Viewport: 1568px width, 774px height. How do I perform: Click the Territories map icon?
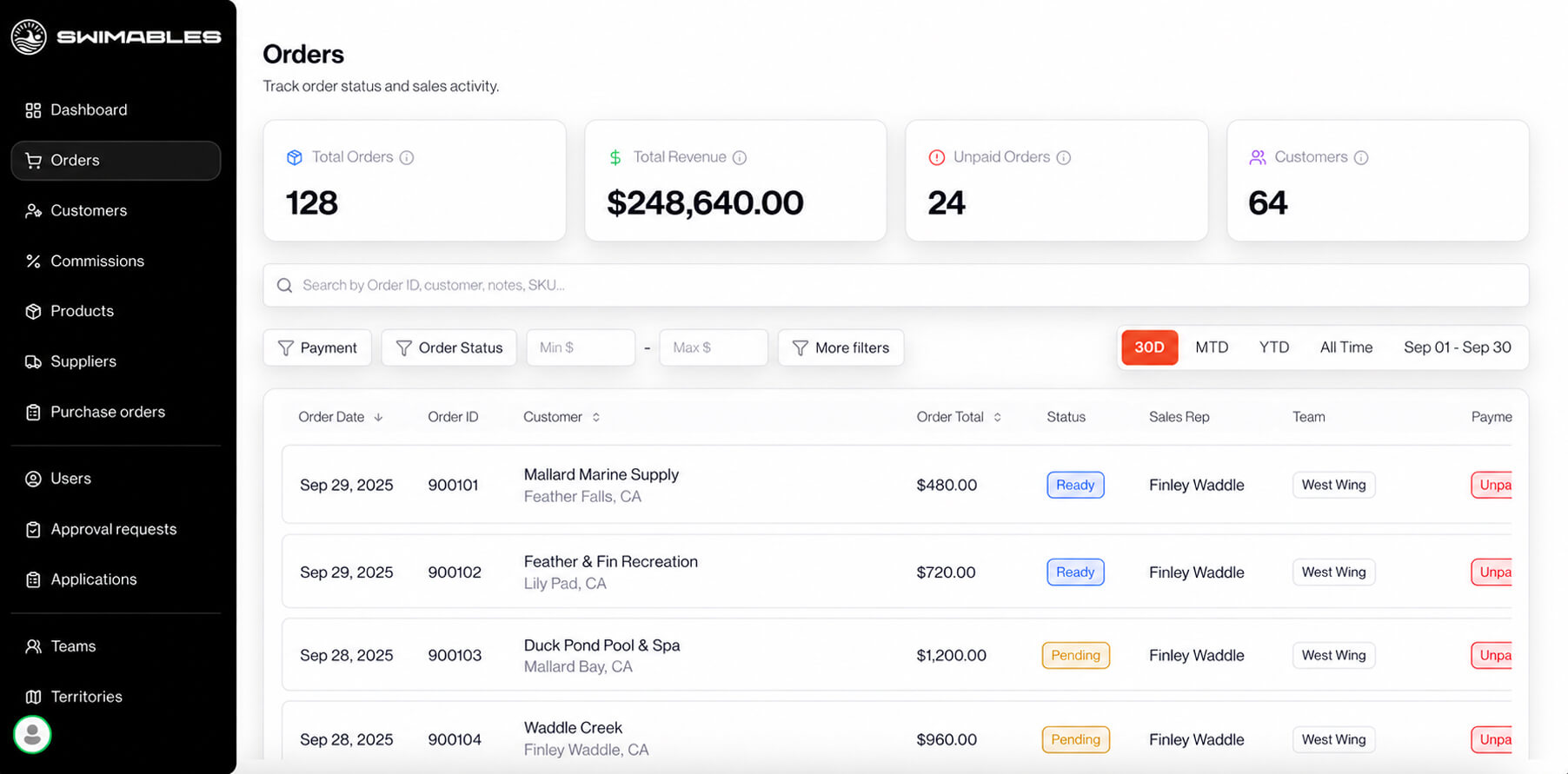33,697
